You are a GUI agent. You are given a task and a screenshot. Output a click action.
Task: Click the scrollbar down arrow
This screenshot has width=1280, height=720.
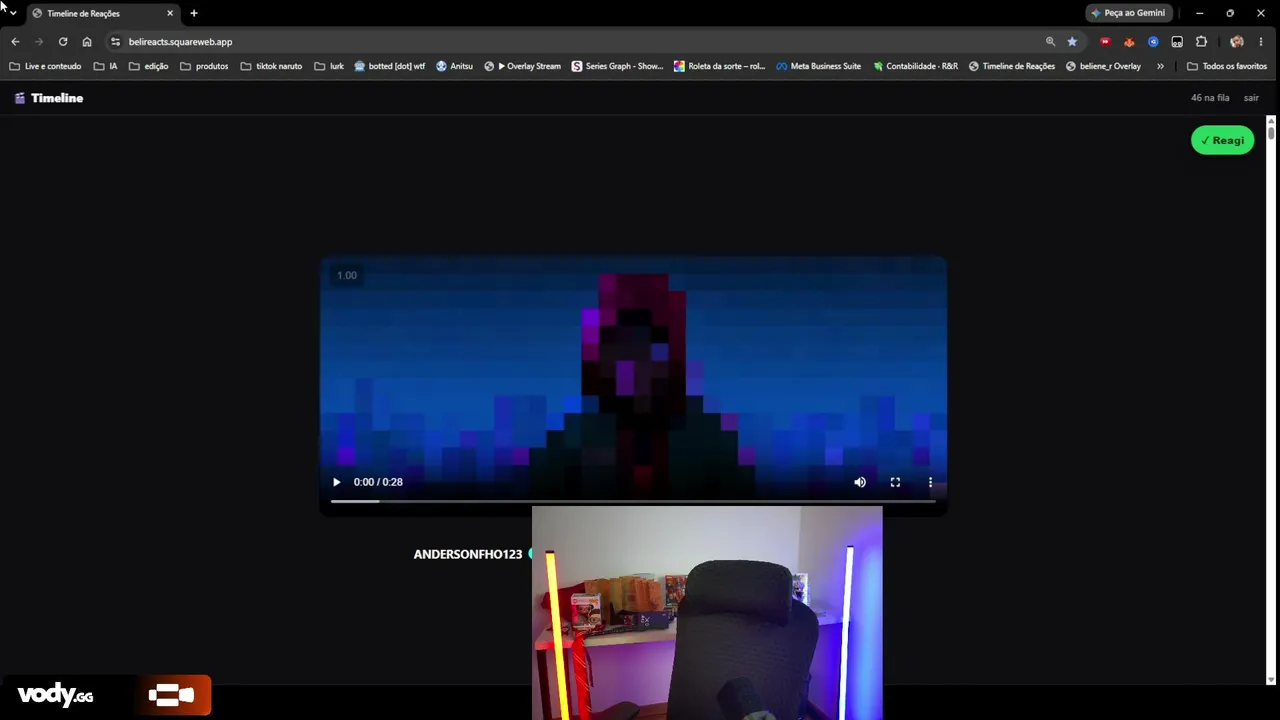click(x=1271, y=680)
